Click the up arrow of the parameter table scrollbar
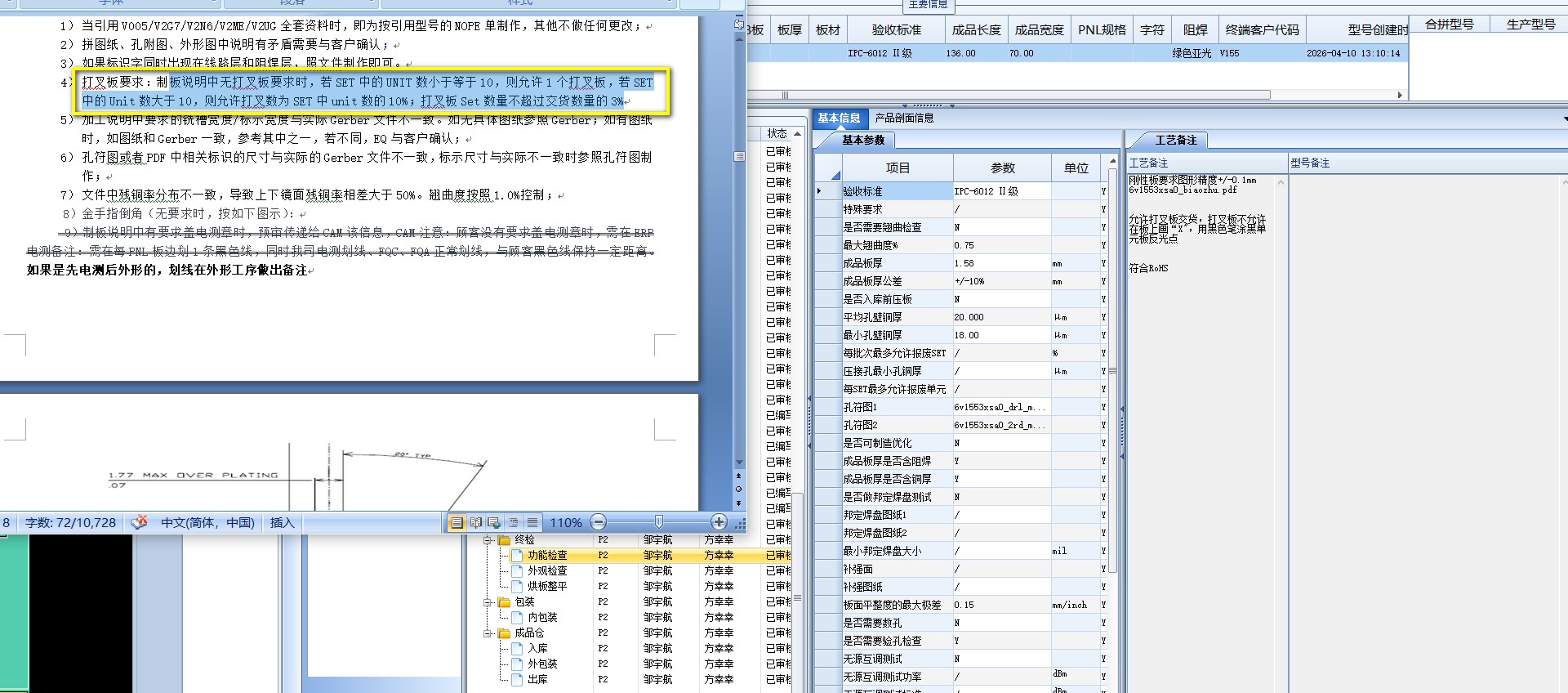The width and height of the screenshot is (1568, 693). coord(1112,163)
